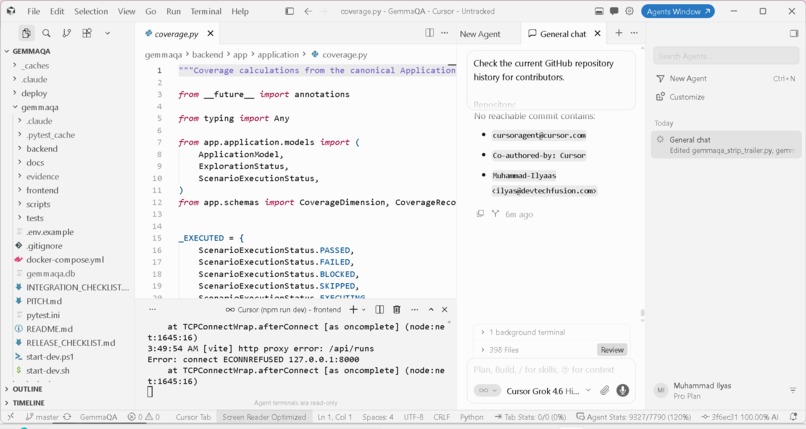Screen dimensions: 806x429
Task: Close the coverage.py tab
Action: (x=210, y=33)
